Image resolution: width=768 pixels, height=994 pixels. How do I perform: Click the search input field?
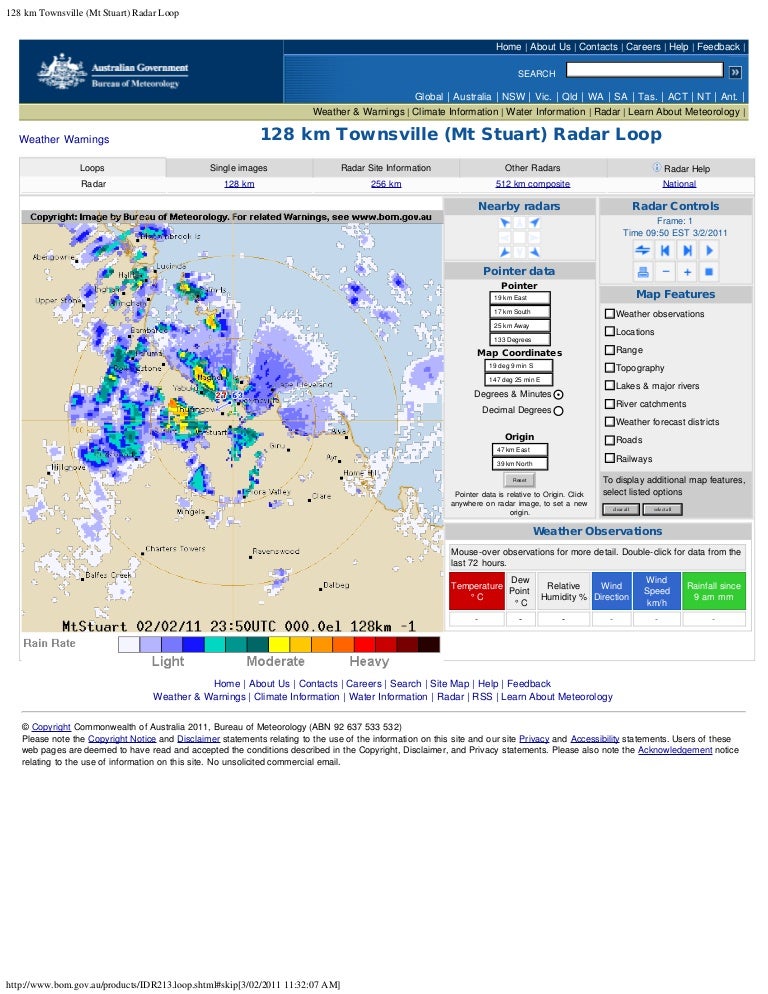[644, 69]
